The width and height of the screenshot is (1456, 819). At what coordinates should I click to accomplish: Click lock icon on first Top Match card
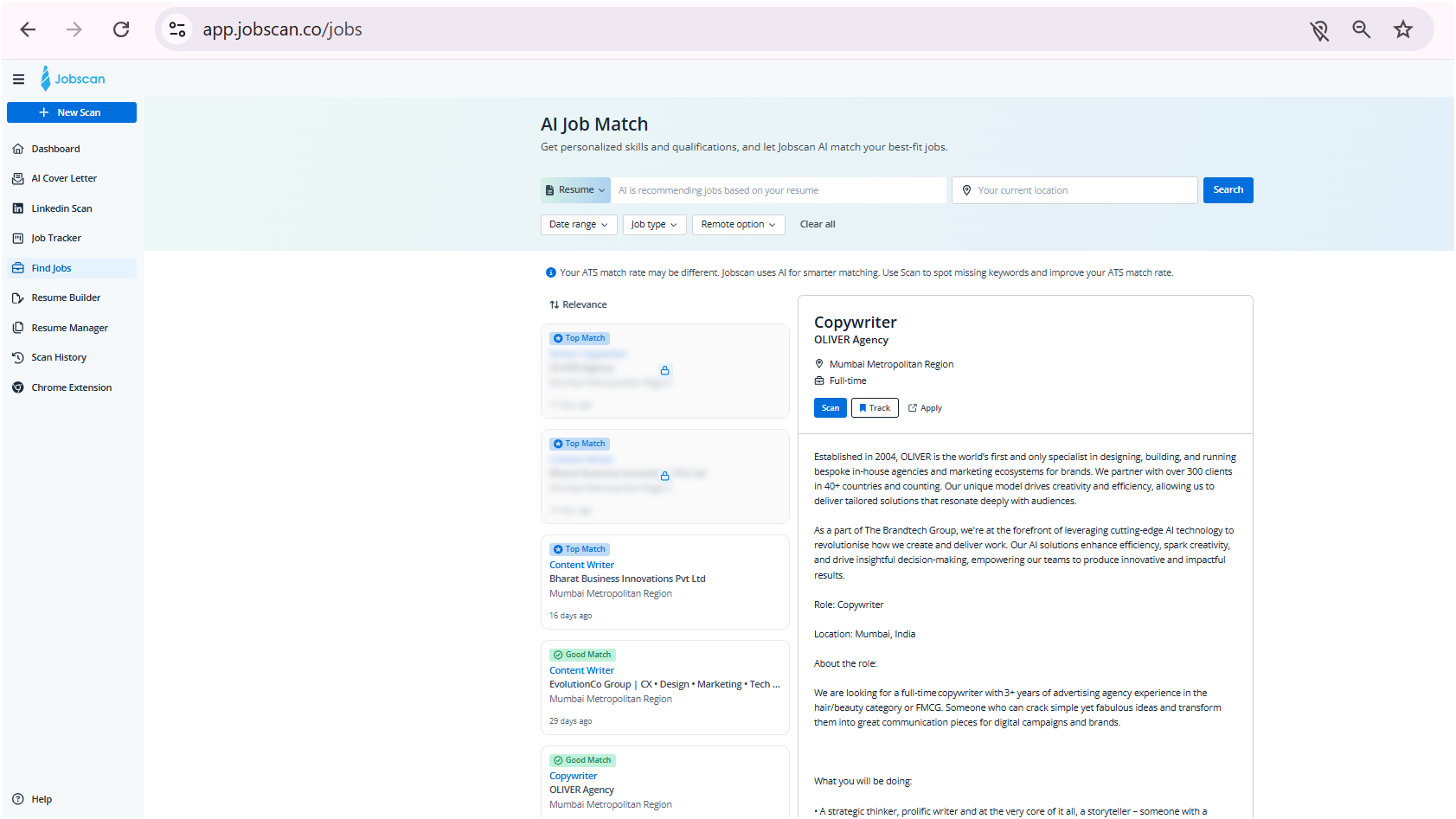[x=664, y=370]
